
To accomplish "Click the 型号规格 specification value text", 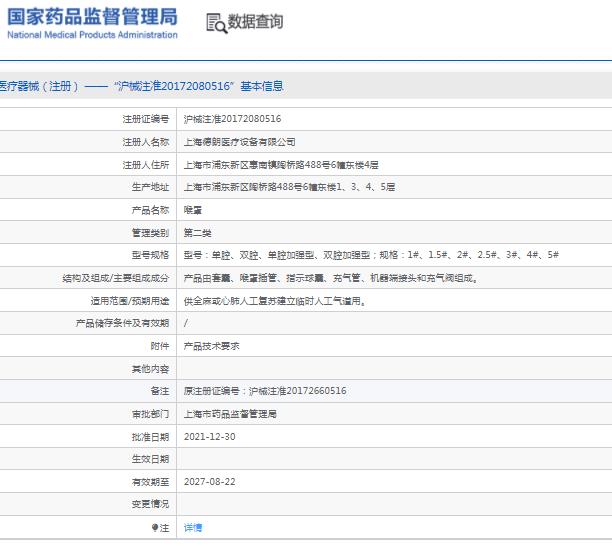I will [x=371, y=255].
